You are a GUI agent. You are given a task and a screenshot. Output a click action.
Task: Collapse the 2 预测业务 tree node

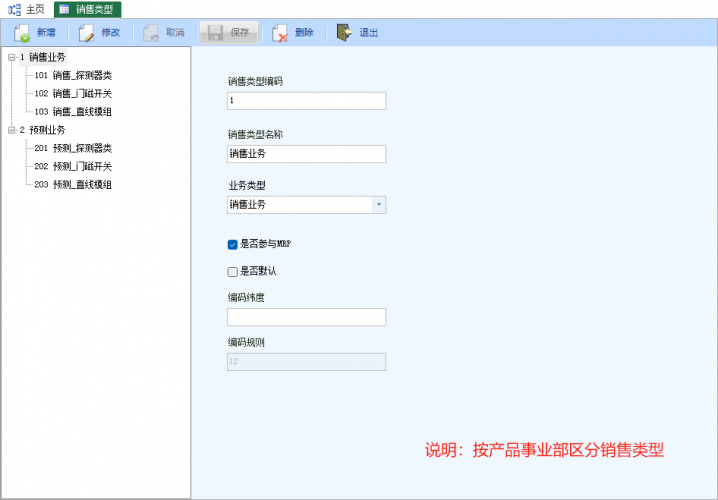coord(10,130)
